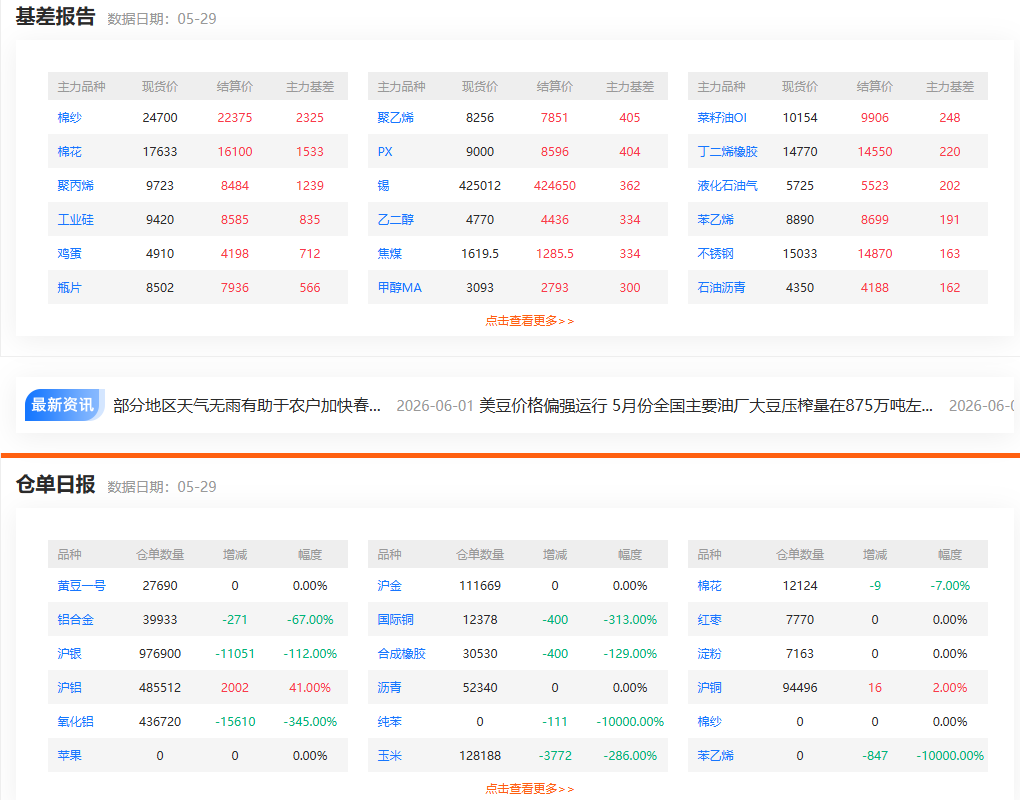Open the 沪铜 warehouse receipt link
The image size is (1020, 800).
pos(710,687)
